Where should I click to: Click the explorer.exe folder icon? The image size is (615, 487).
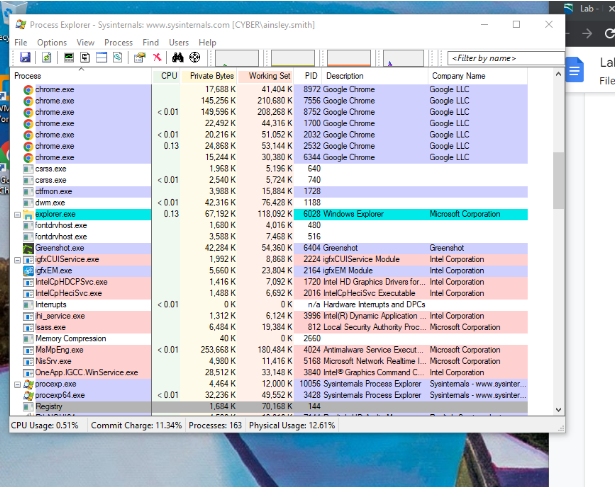coord(28,214)
